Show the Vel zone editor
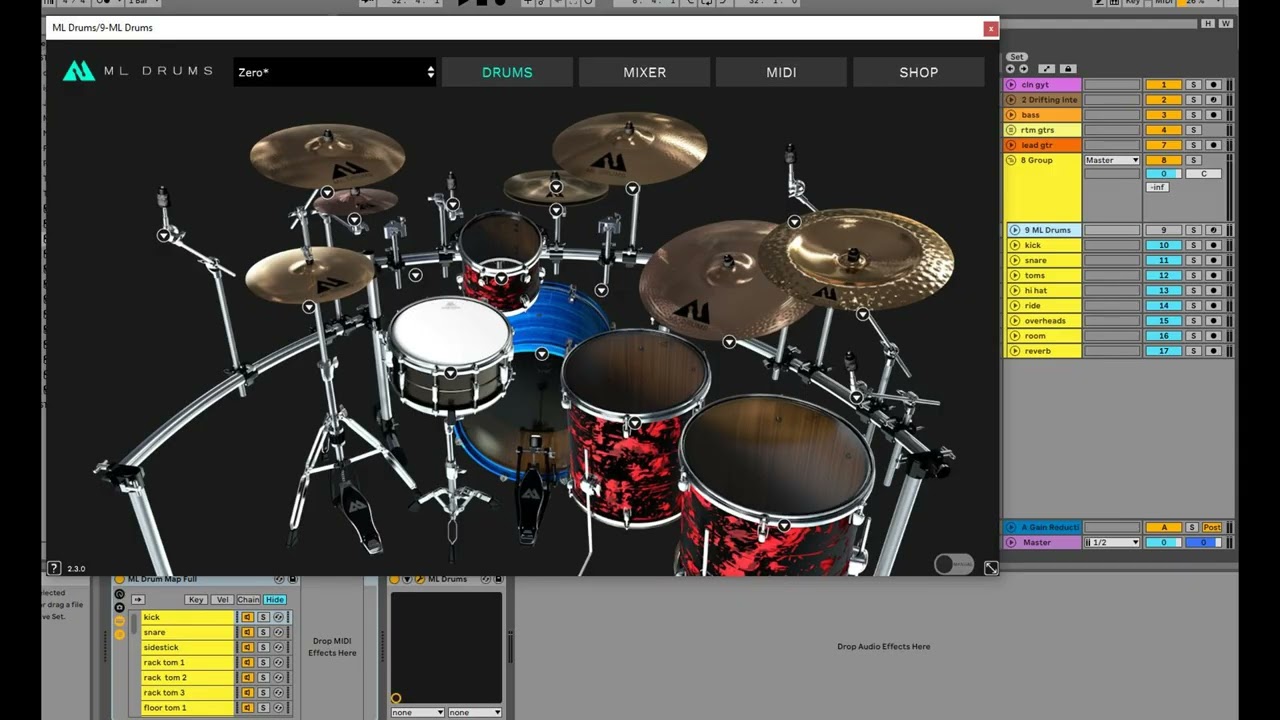This screenshot has width=1280, height=720. [222, 600]
